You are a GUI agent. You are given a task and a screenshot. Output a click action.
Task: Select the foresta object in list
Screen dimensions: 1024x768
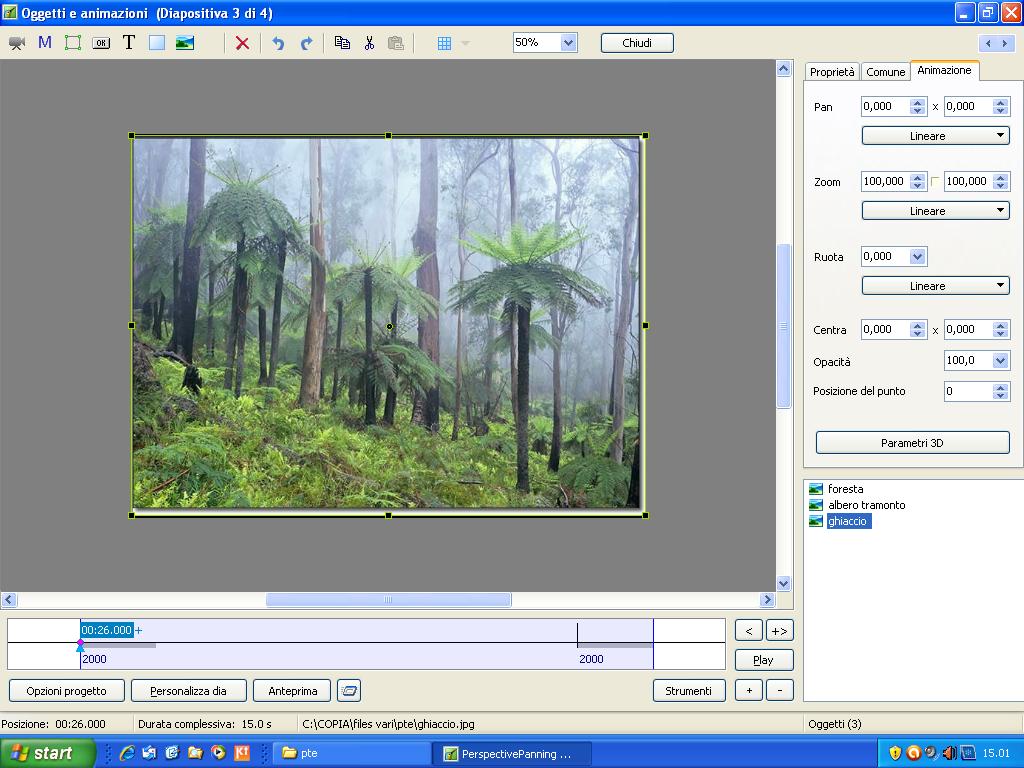[845, 489]
